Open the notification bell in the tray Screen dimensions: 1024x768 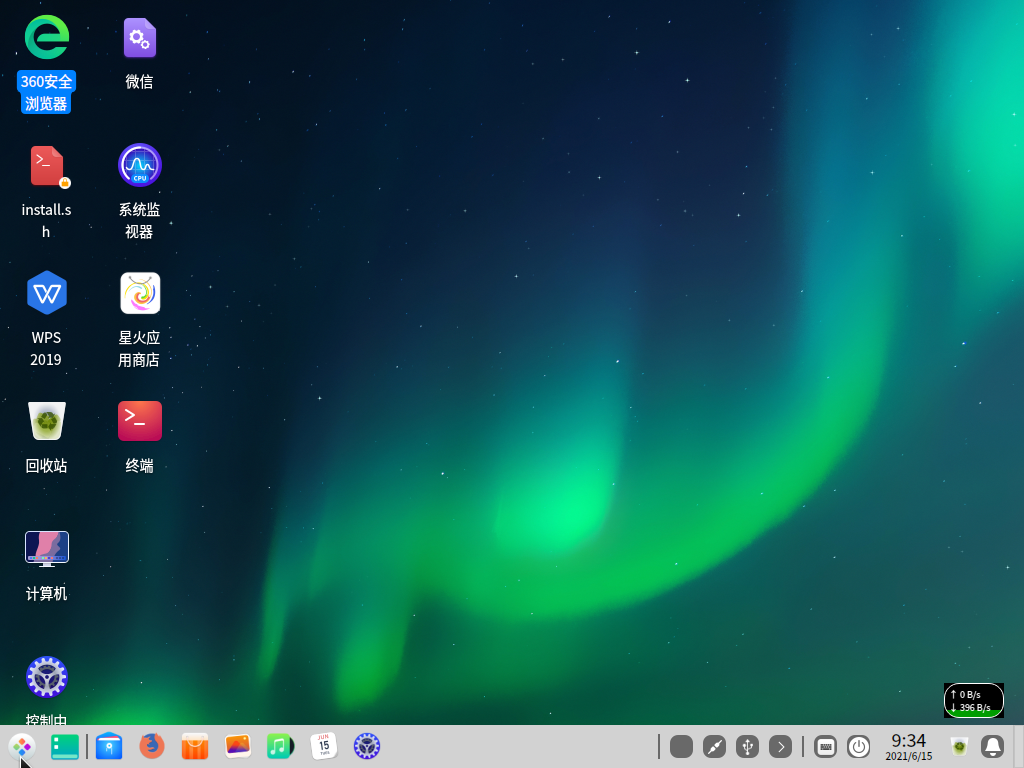992,746
